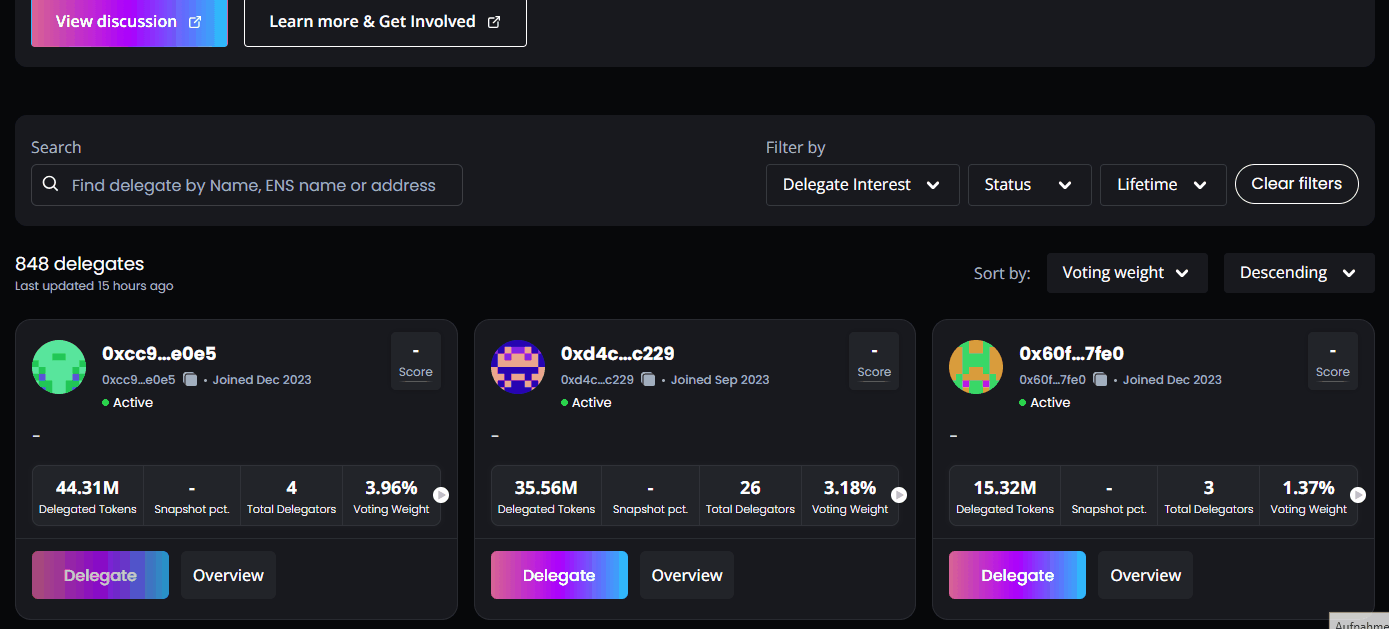Viewport: 1389px width, 629px height.
Task: Delegate to 0xd4c...c229
Action: pyautogui.click(x=559, y=575)
